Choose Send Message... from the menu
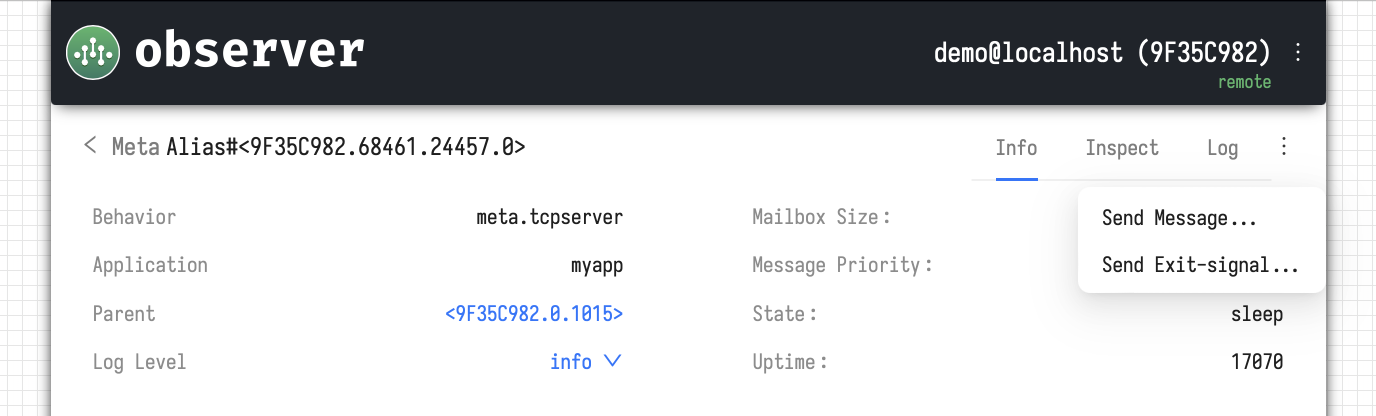This screenshot has width=1376, height=416. pos(1179,218)
